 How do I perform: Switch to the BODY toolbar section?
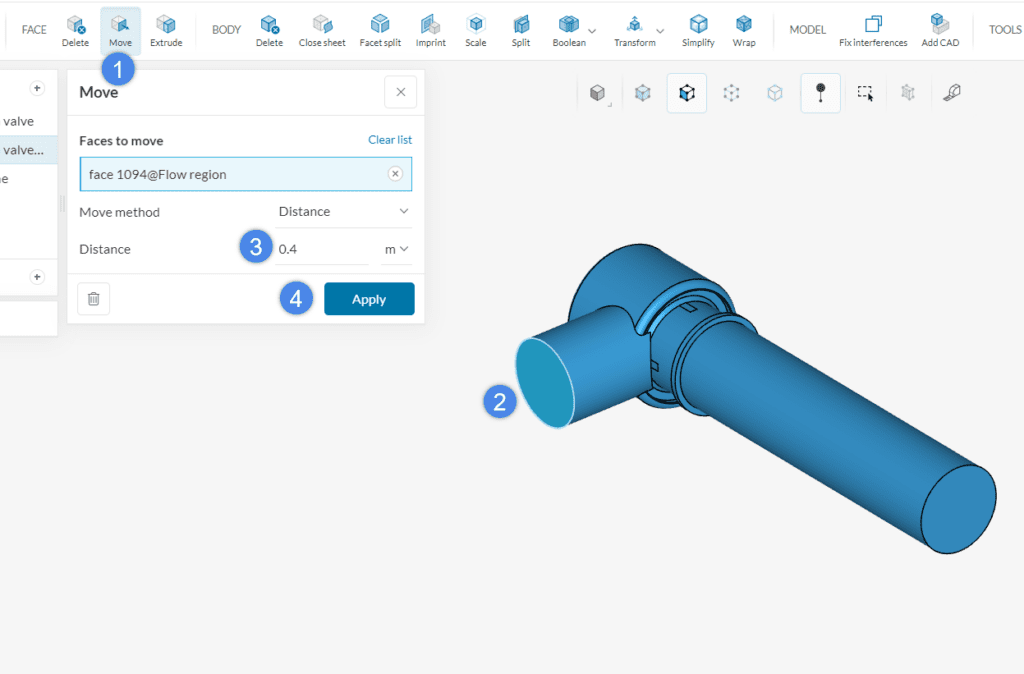coord(226,29)
